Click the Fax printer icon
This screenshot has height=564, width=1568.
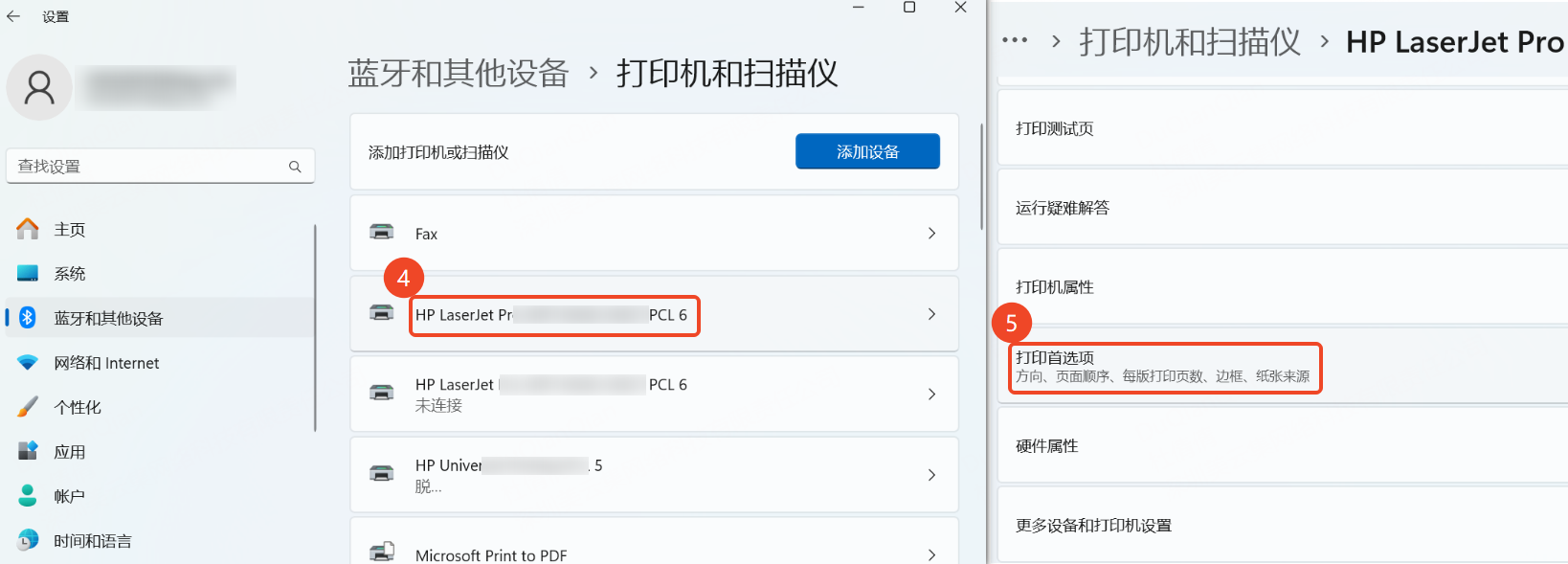click(x=382, y=233)
